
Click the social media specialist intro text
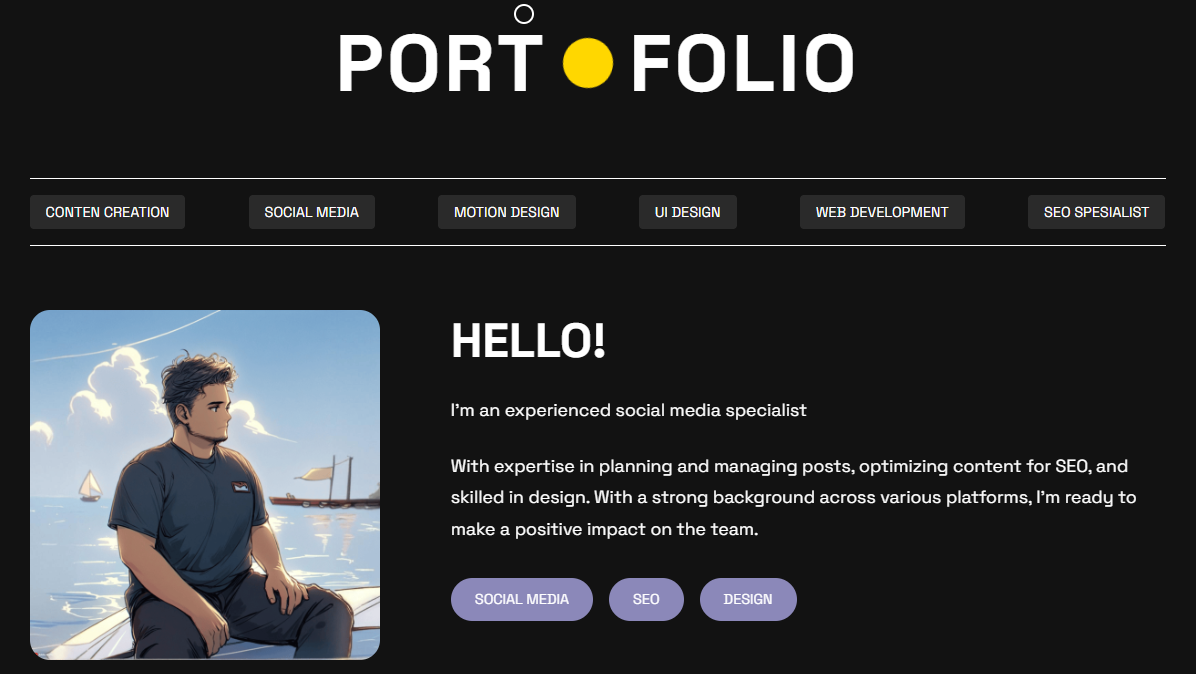tap(628, 409)
